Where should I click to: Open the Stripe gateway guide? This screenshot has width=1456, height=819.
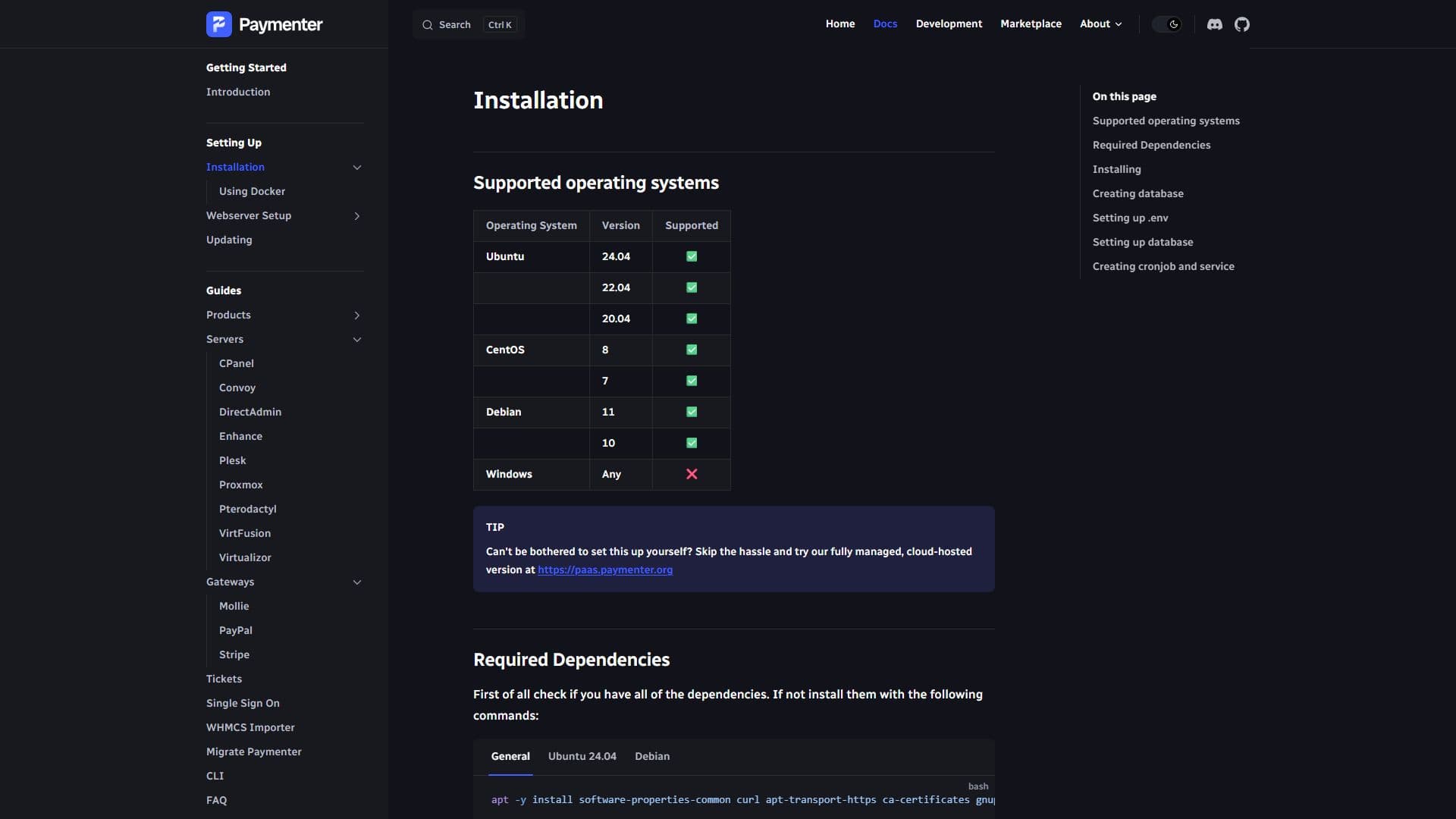click(x=234, y=655)
